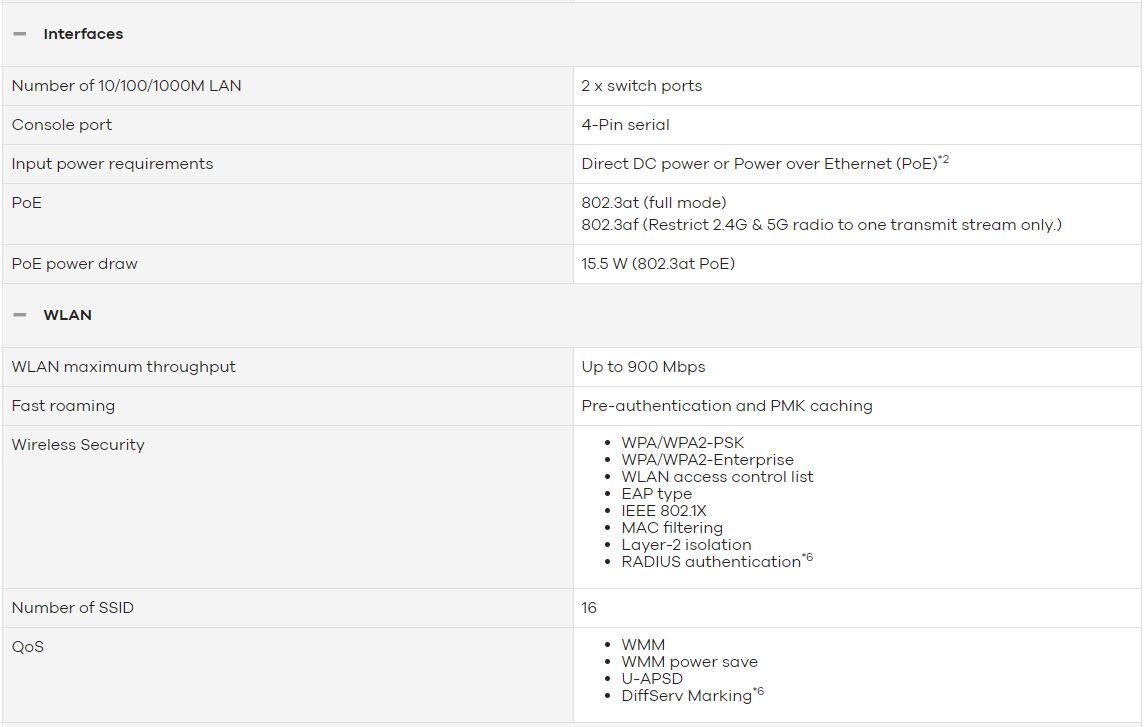Screen dimensions: 1146x727
Task: Collapse the Interfaces section minus icon
Action: point(20,34)
